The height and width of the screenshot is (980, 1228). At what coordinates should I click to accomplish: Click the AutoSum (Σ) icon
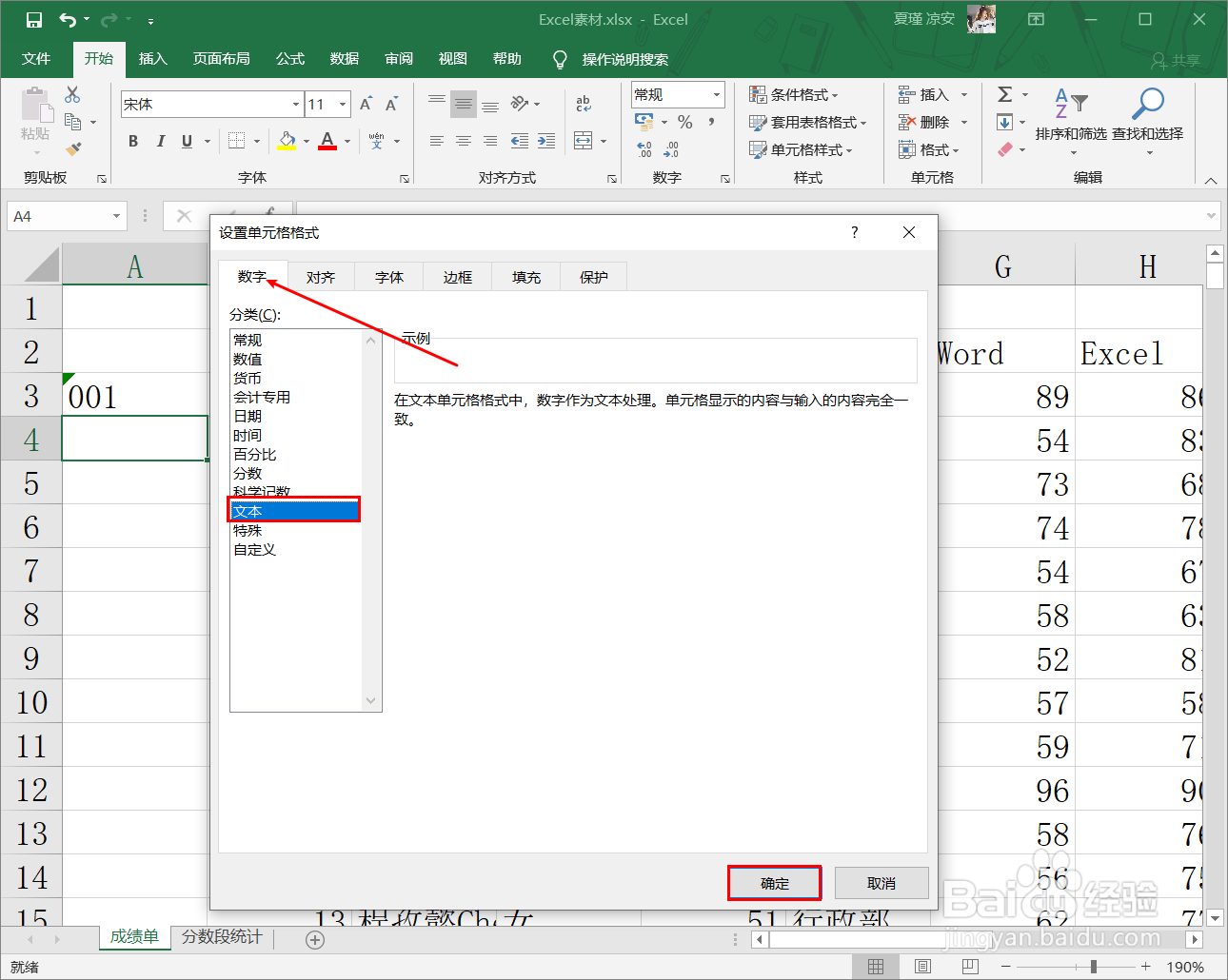tap(1006, 93)
